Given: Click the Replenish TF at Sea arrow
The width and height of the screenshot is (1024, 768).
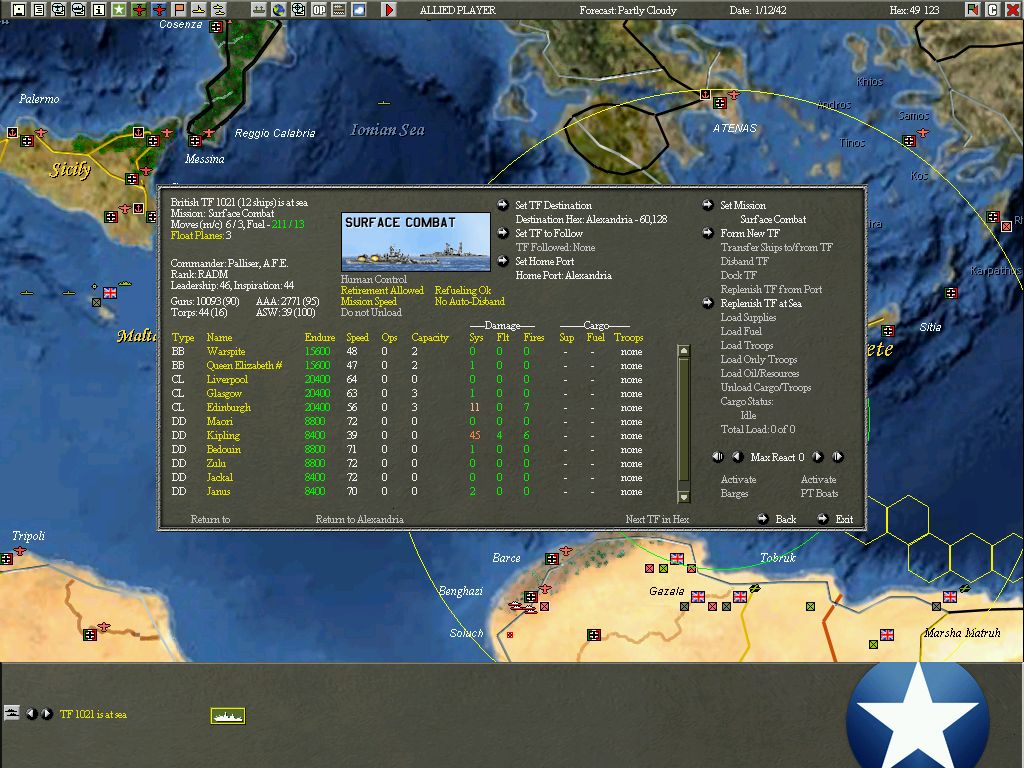Looking at the screenshot, I should (707, 302).
